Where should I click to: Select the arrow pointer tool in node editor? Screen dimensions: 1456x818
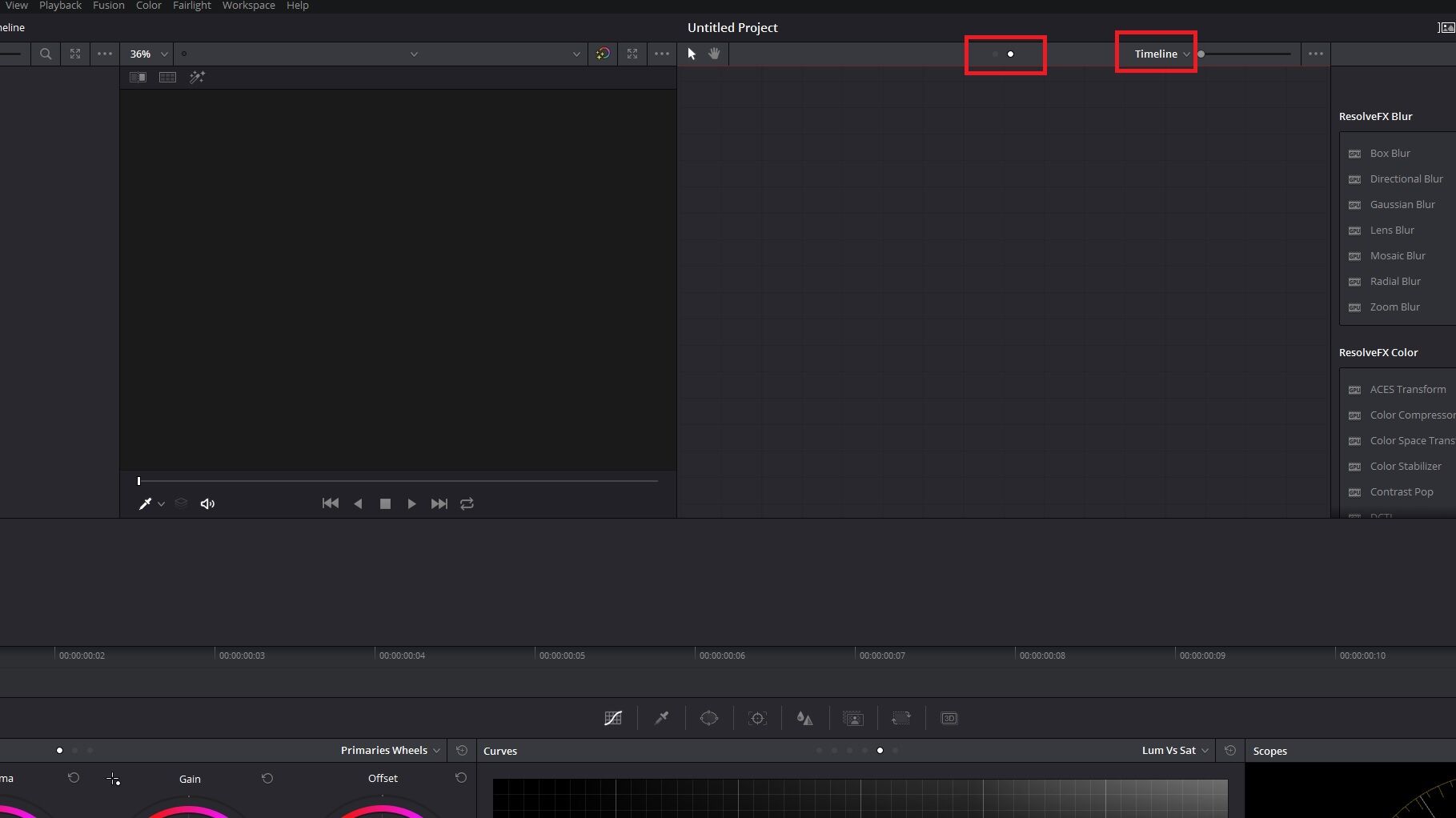(x=692, y=54)
